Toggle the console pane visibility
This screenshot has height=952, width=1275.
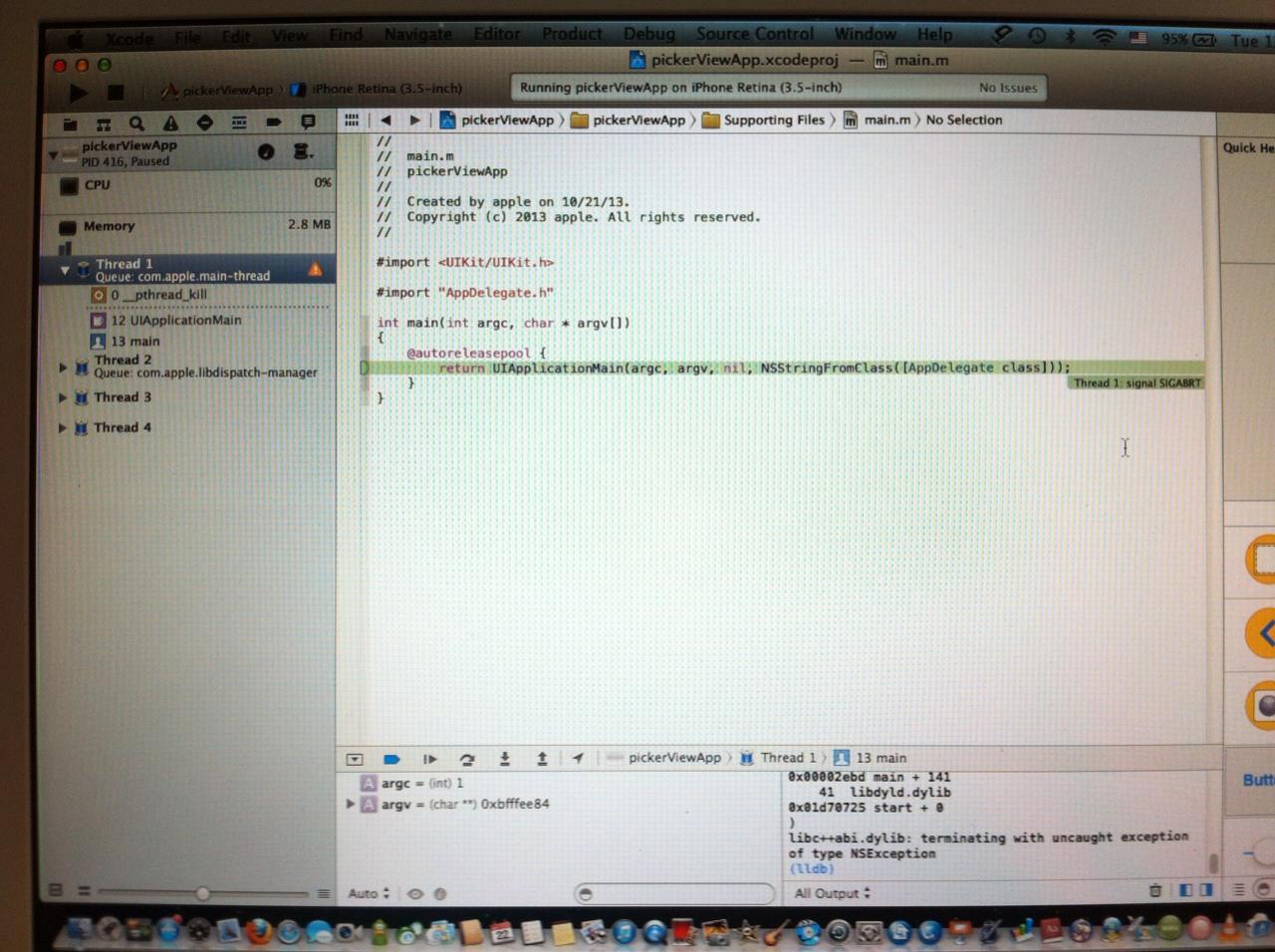point(1205,889)
